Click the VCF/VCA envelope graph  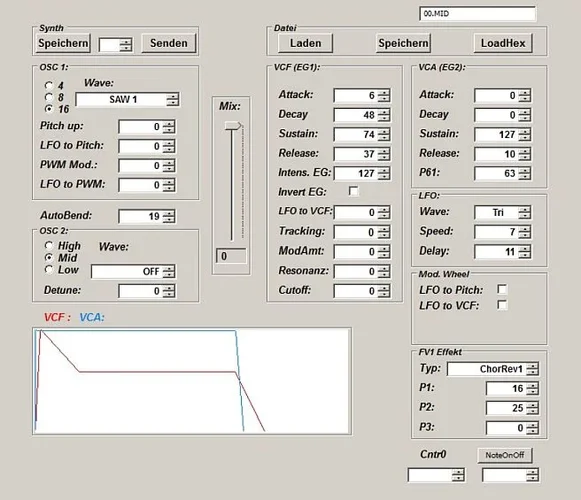tap(192, 381)
